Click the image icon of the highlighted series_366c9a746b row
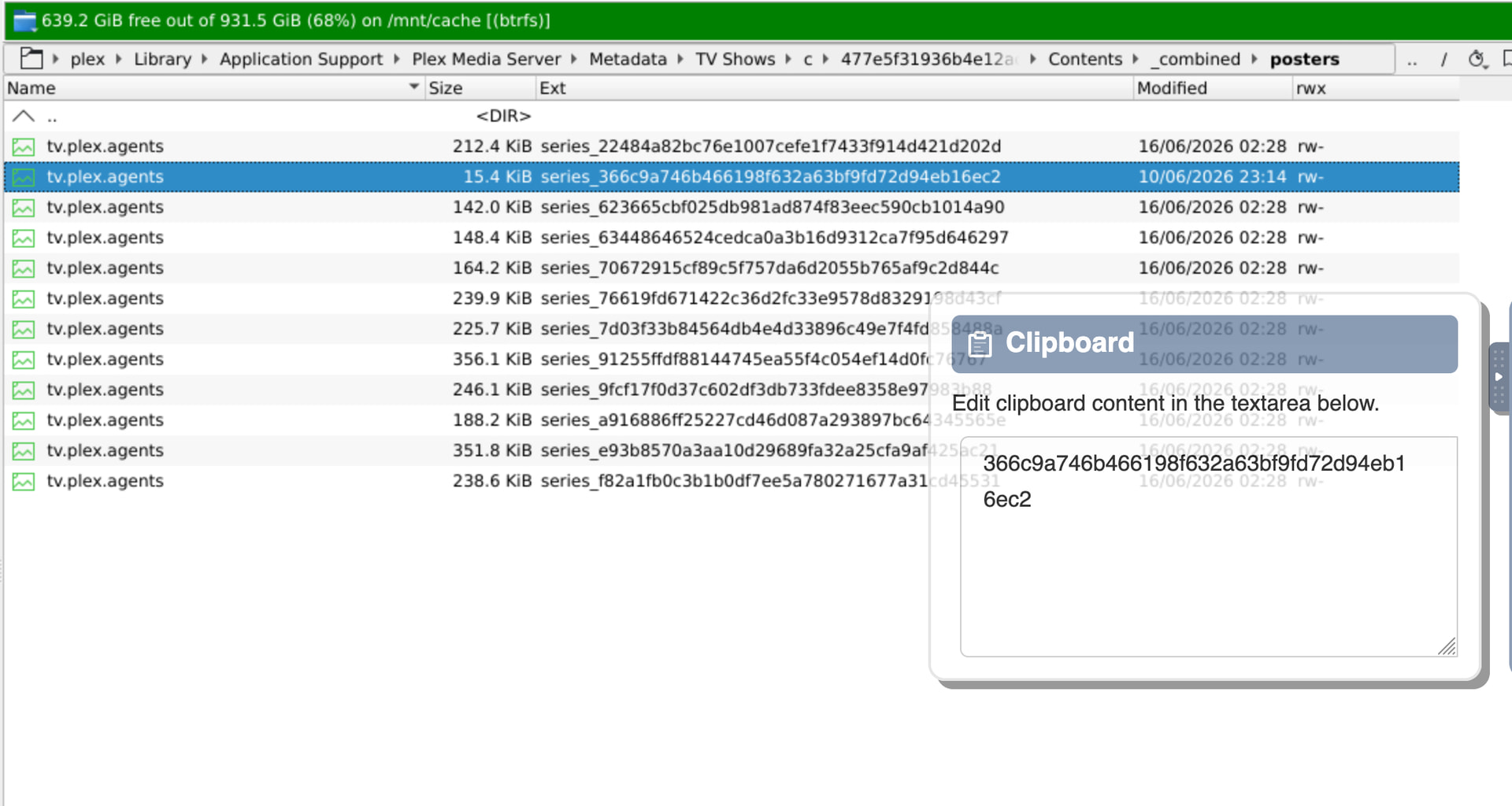 click(24, 178)
